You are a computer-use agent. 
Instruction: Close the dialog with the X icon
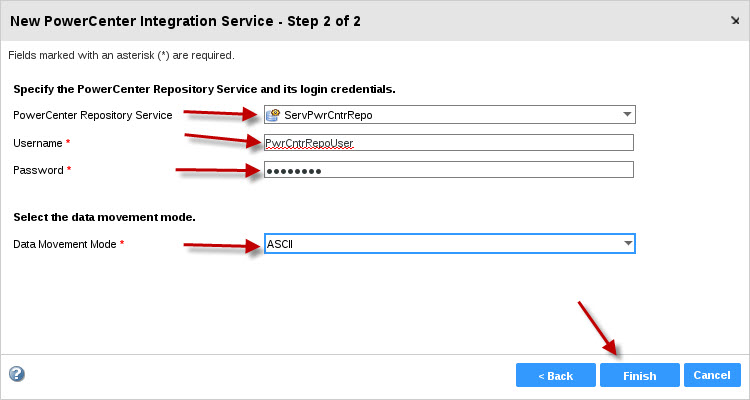(x=735, y=21)
